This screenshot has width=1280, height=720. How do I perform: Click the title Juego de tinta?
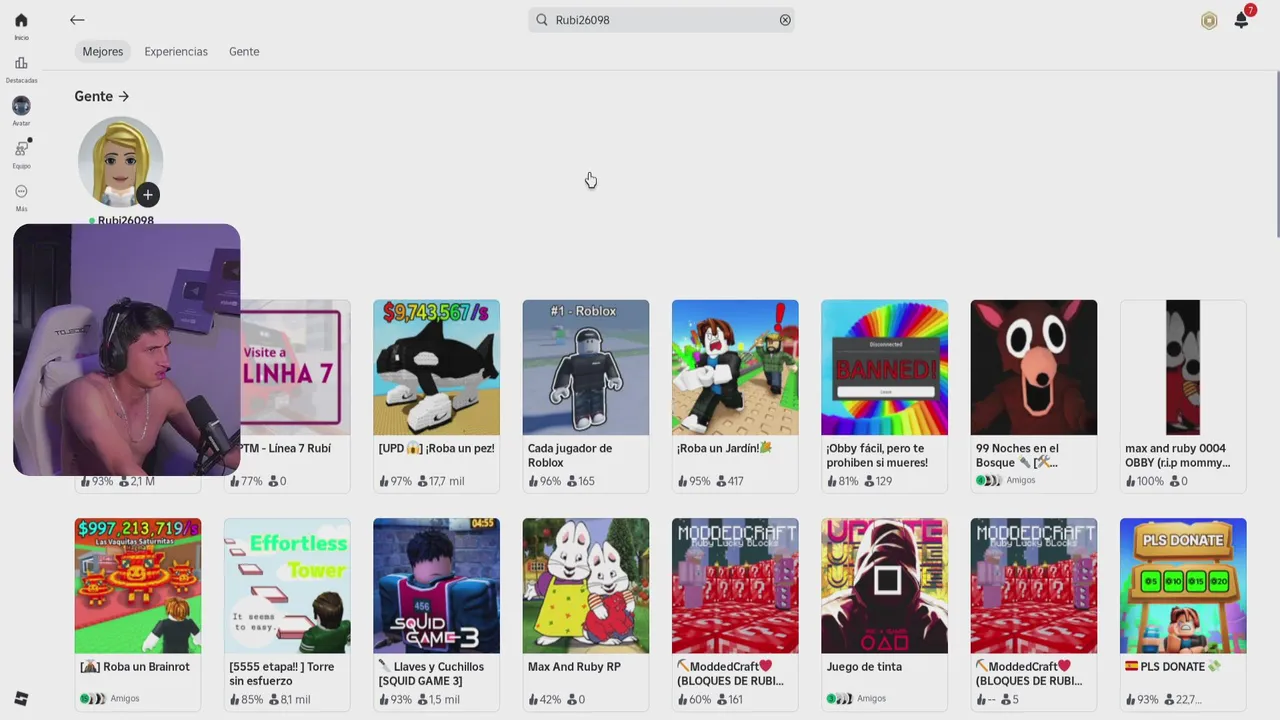click(864, 667)
